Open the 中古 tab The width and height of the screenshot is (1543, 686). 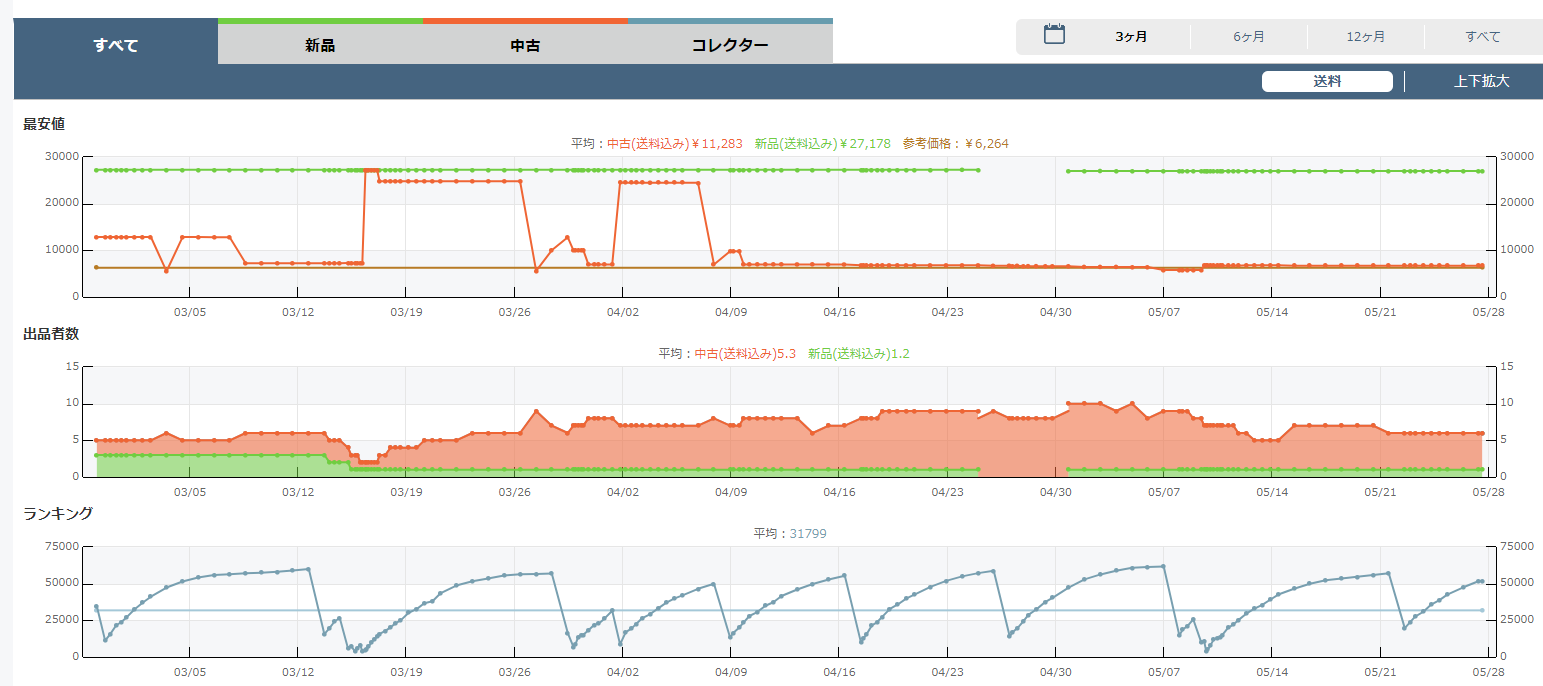click(x=525, y=45)
